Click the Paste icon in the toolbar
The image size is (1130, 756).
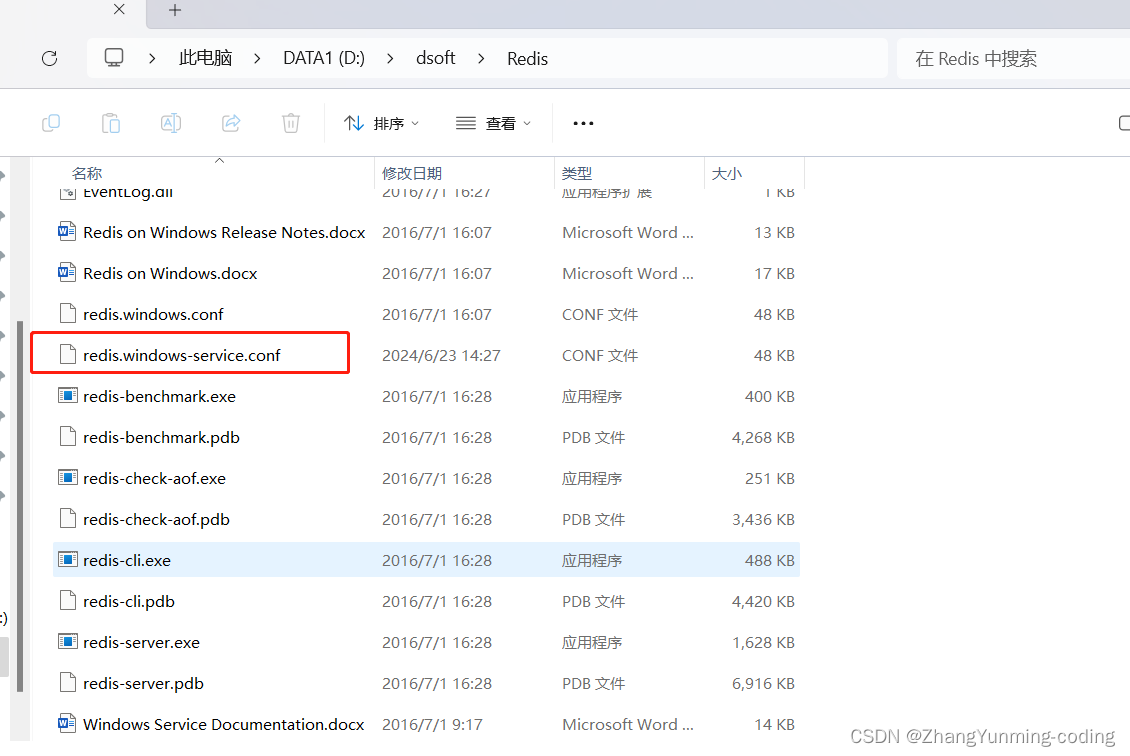click(110, 122)
